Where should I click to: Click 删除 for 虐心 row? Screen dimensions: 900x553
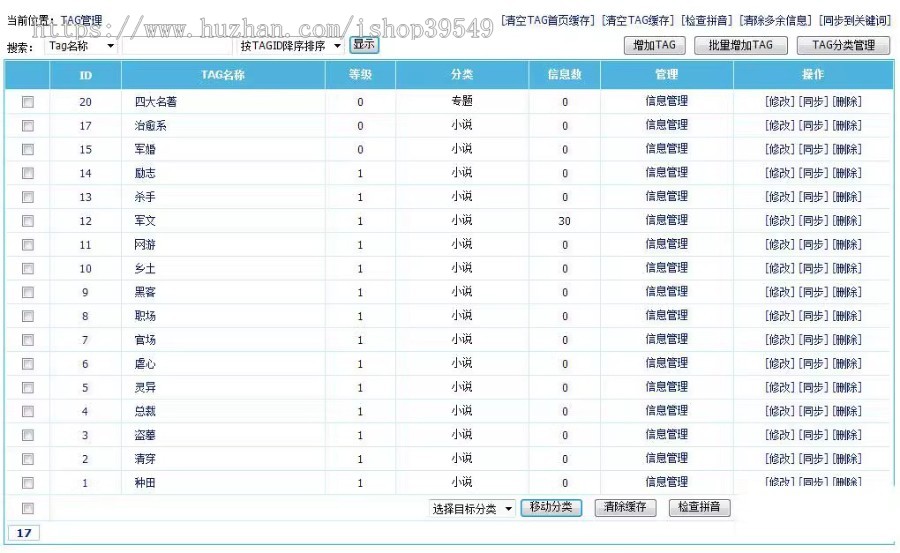847,364
